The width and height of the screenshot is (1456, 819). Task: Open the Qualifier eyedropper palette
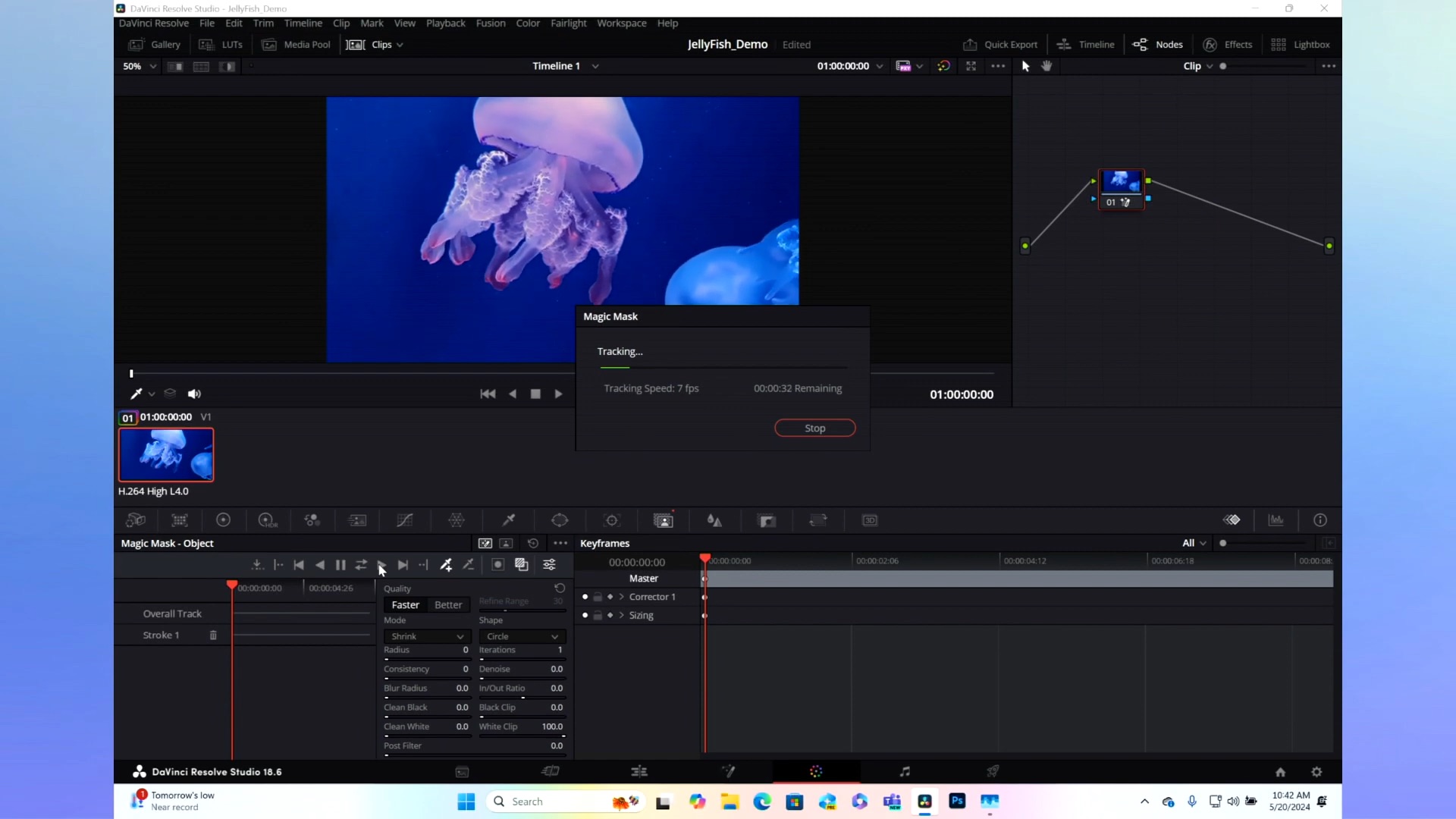(x=509, y=520)
